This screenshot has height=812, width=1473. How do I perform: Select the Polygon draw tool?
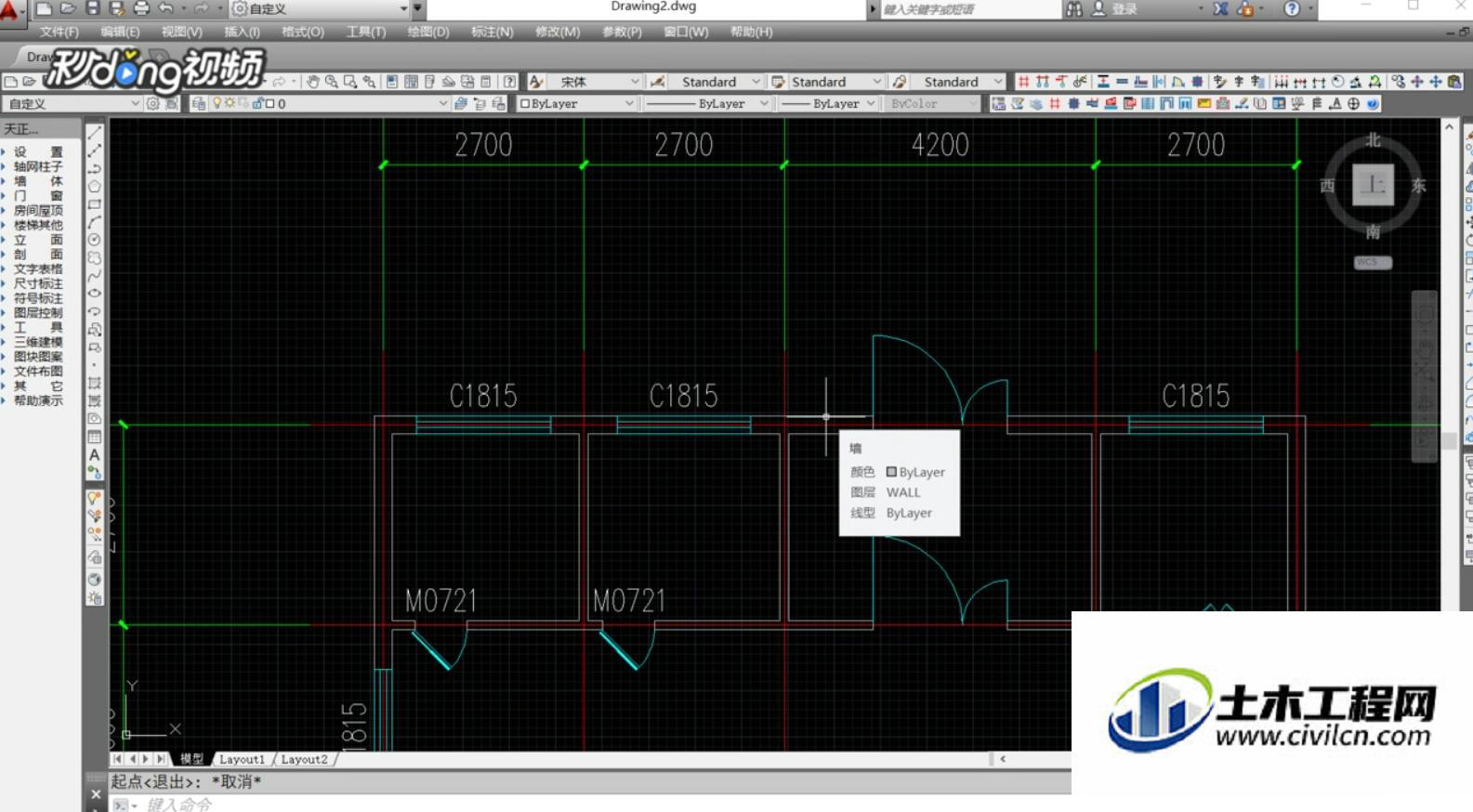(x=95, y=187)
